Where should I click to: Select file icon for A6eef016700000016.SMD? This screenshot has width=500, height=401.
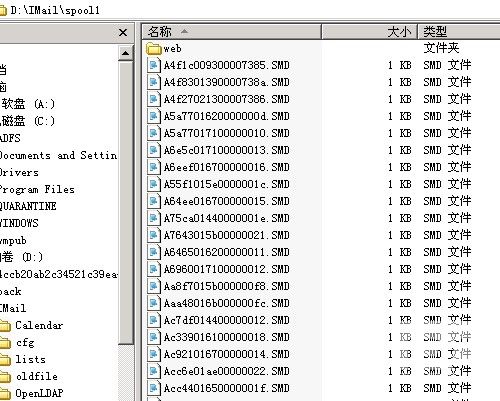coord(154,167)
